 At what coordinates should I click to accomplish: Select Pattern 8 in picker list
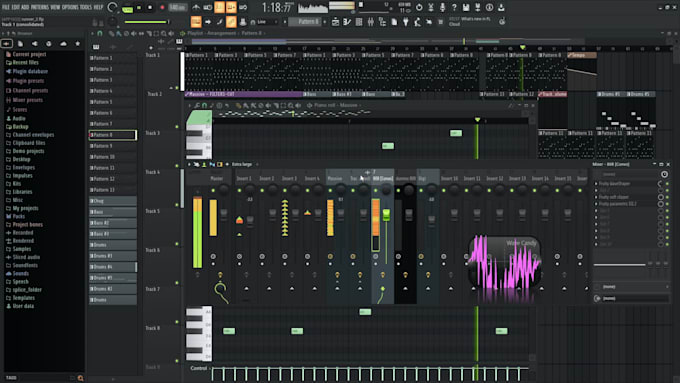coord(113,135)
